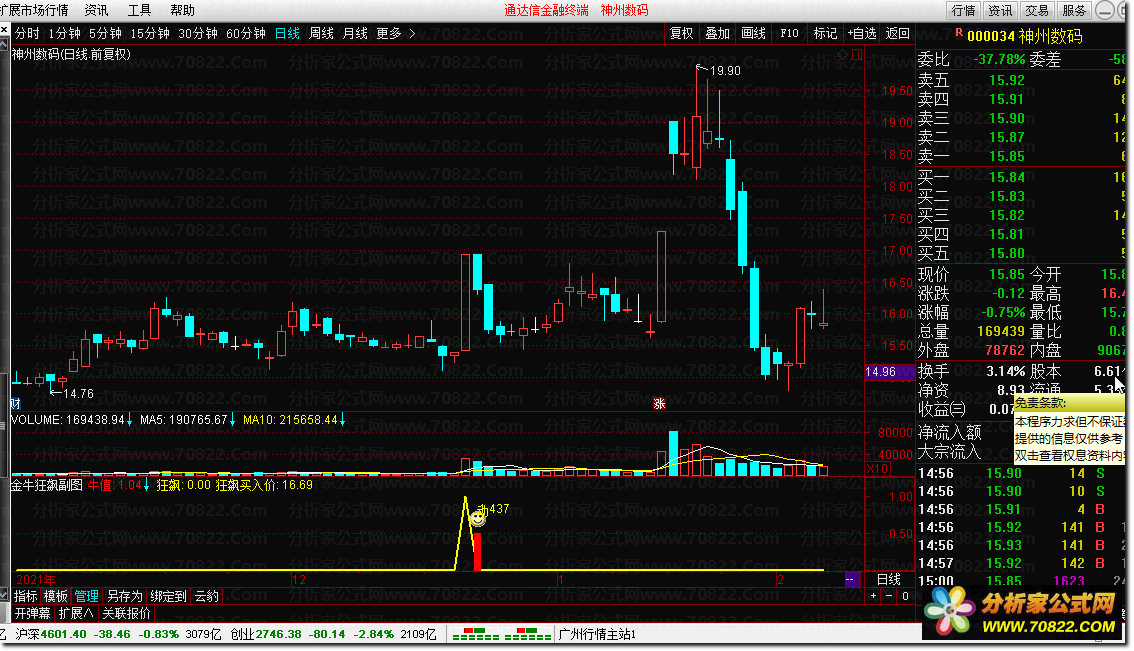1134x651 pixels.
Task: Click the 000034 神州数码 stock title
Action: (1025, 36)
